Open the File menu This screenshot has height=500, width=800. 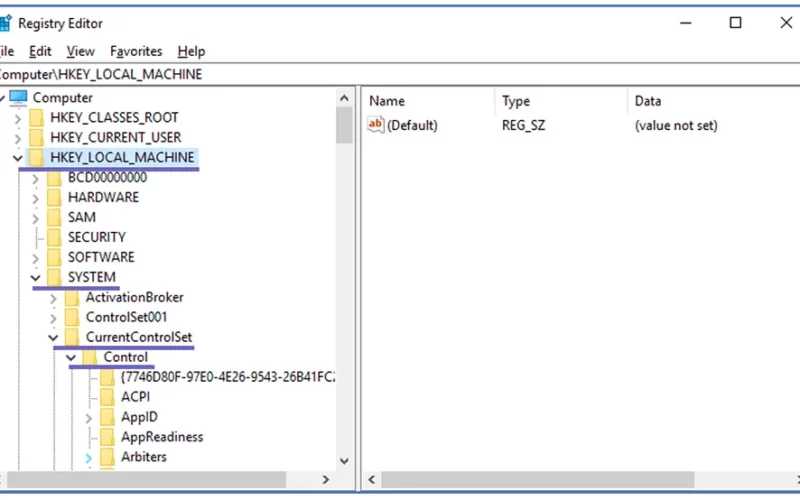tap(7, 51)
